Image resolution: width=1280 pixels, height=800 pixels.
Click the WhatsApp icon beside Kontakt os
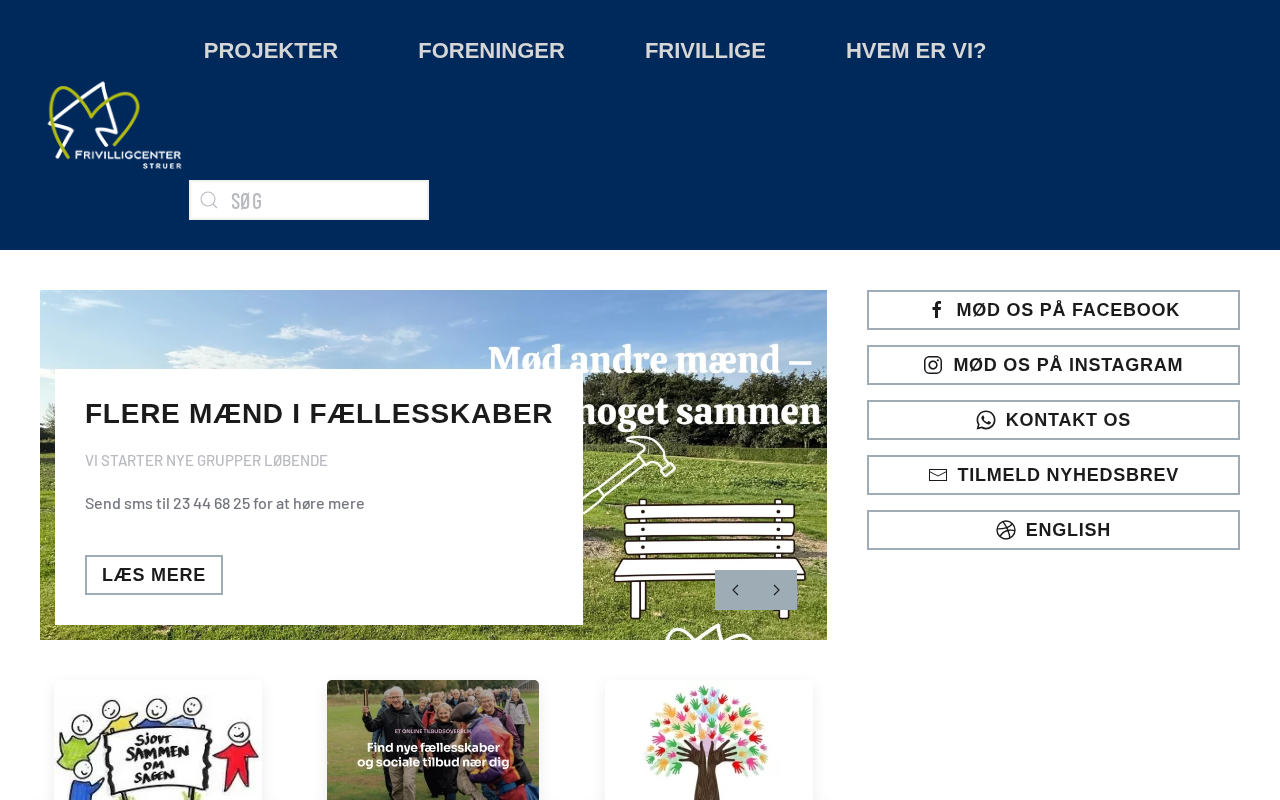point(986,420)
